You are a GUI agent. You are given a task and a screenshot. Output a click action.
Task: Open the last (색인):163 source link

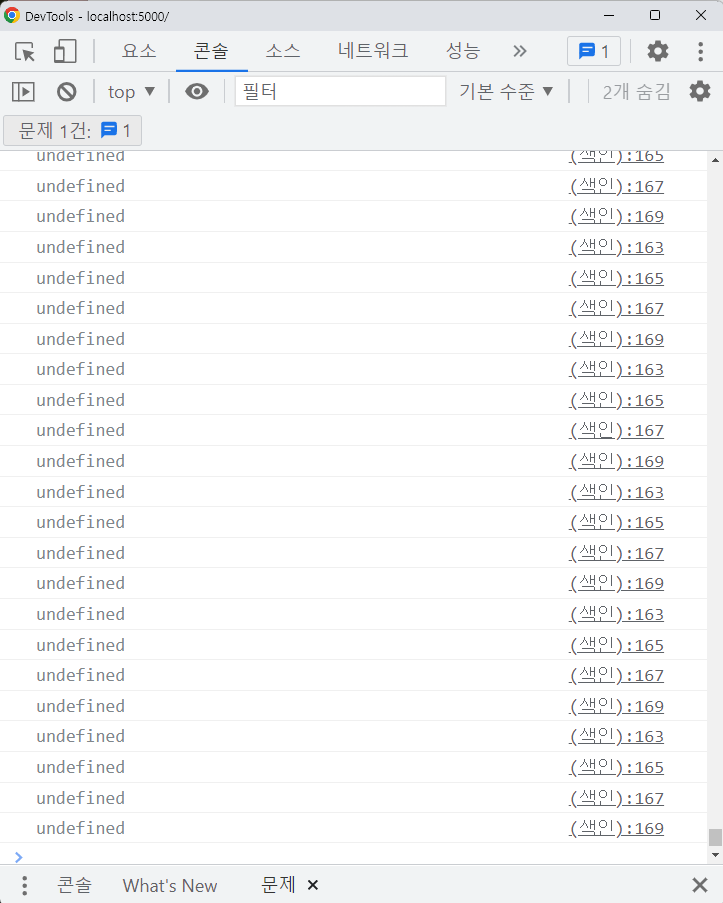(616, 736)
